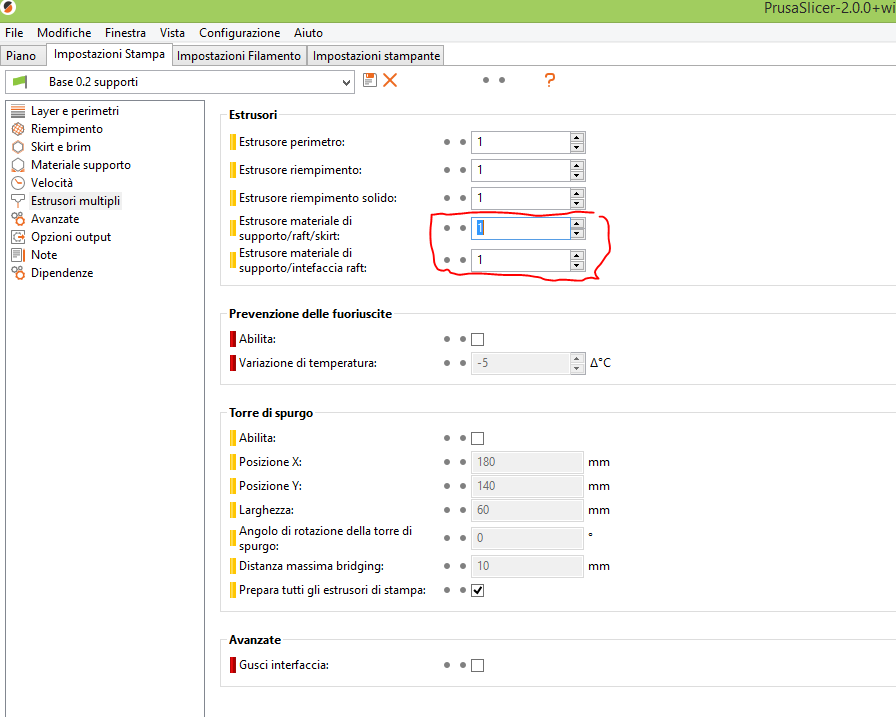Select the Riempimento infill icon
The width and height of the screenshot is (896, 717).
pos(18,129)
